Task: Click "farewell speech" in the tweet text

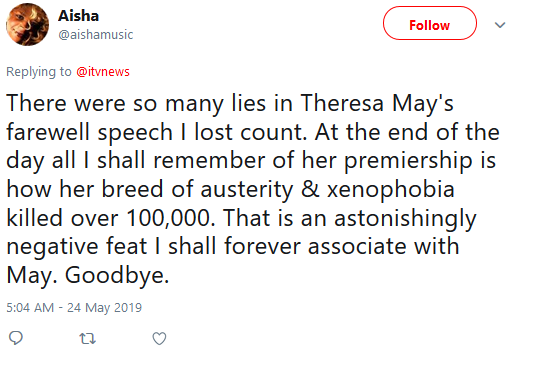Action: [x=89, y=133]
